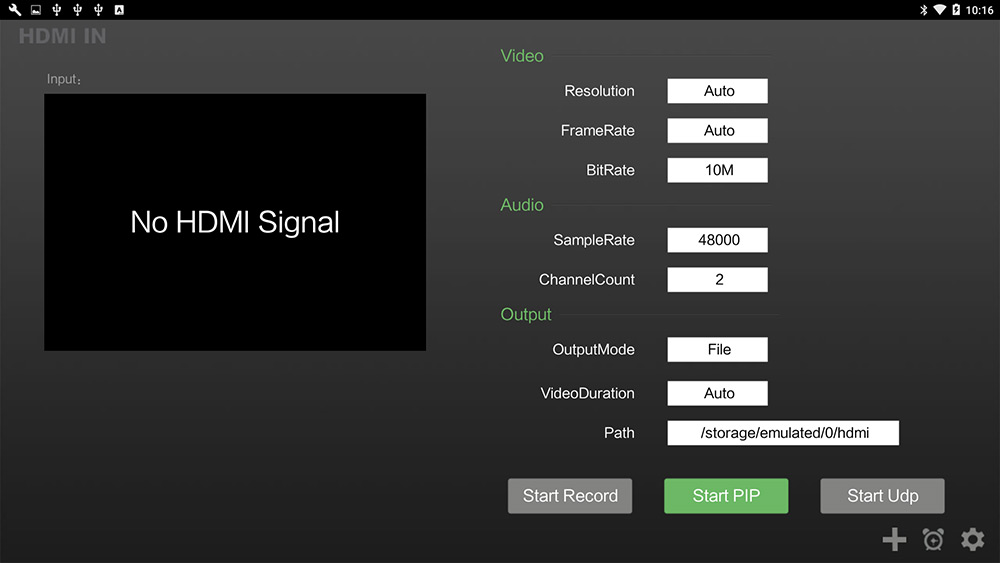Image resolution: width=1000 pixels, height=563 pixels.
Task: Click the No HDMI Signal preview
Action: coord(235,223)
